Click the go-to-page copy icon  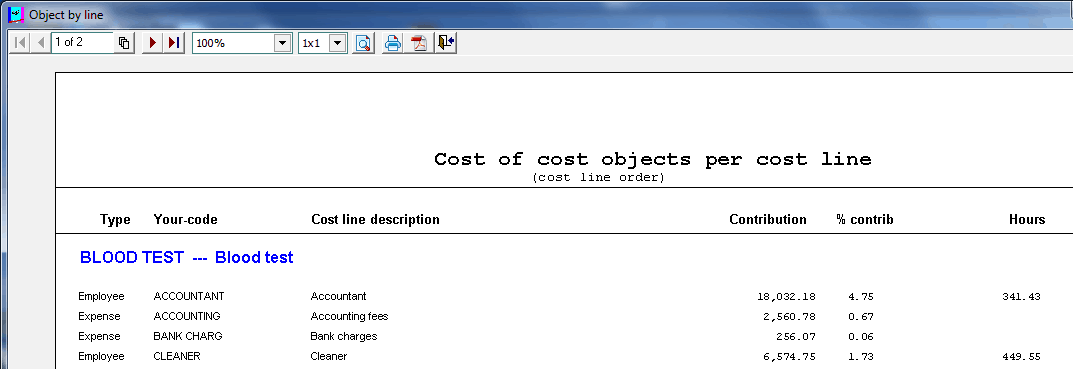(x=124, y=43)
